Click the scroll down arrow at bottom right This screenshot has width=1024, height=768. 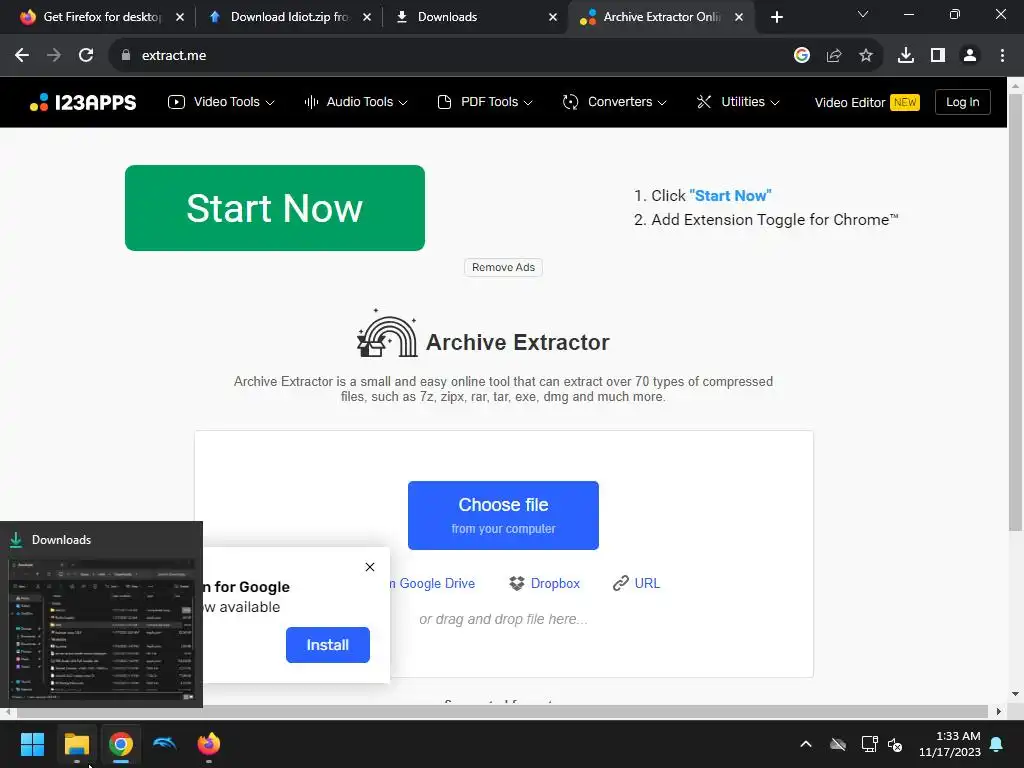pyautogui.click(x=1016, y=694)
